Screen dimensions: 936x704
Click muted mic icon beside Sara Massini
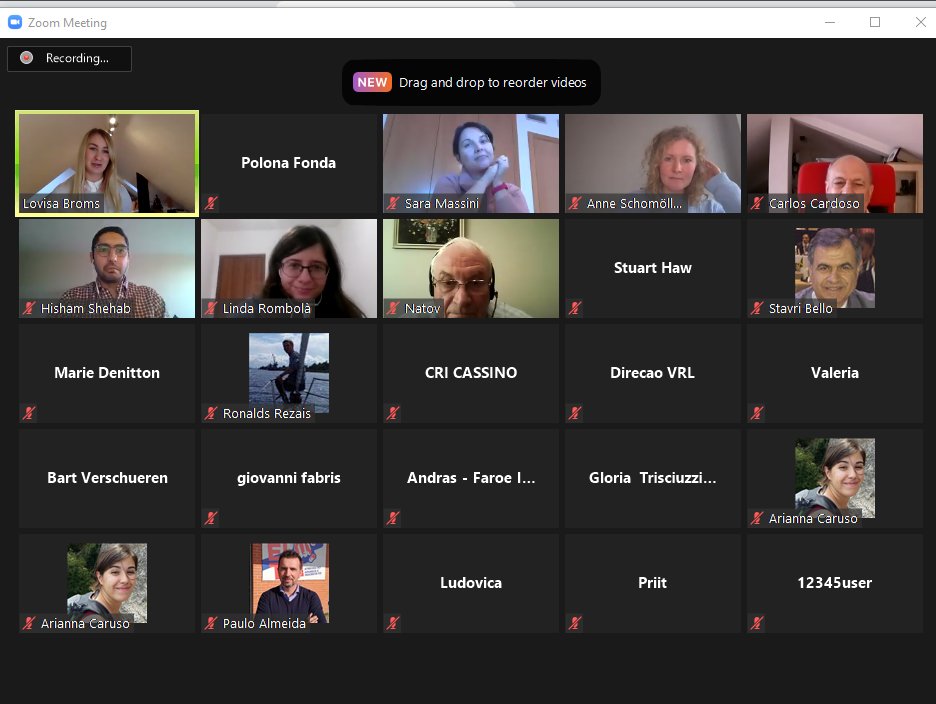click(x=393, y=203)
